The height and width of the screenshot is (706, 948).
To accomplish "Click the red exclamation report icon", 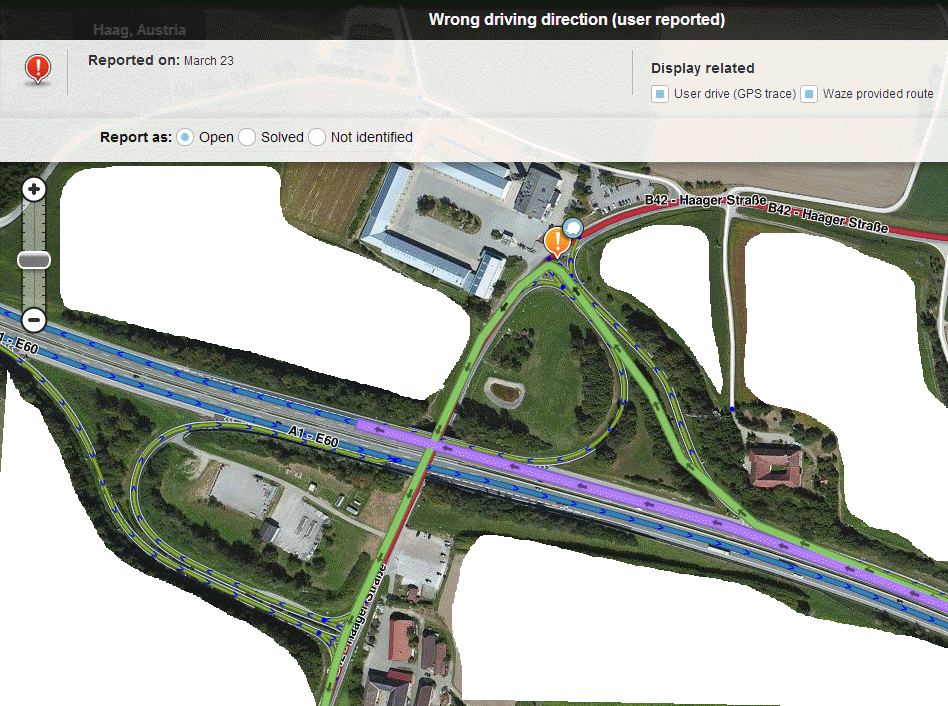I will point(37,69).
